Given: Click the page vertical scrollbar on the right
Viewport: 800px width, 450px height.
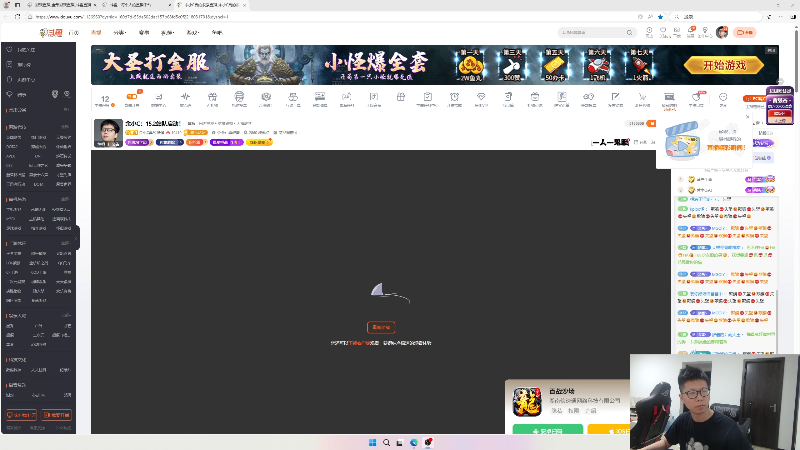Looking at the screenshot, I should coord(795,61).
